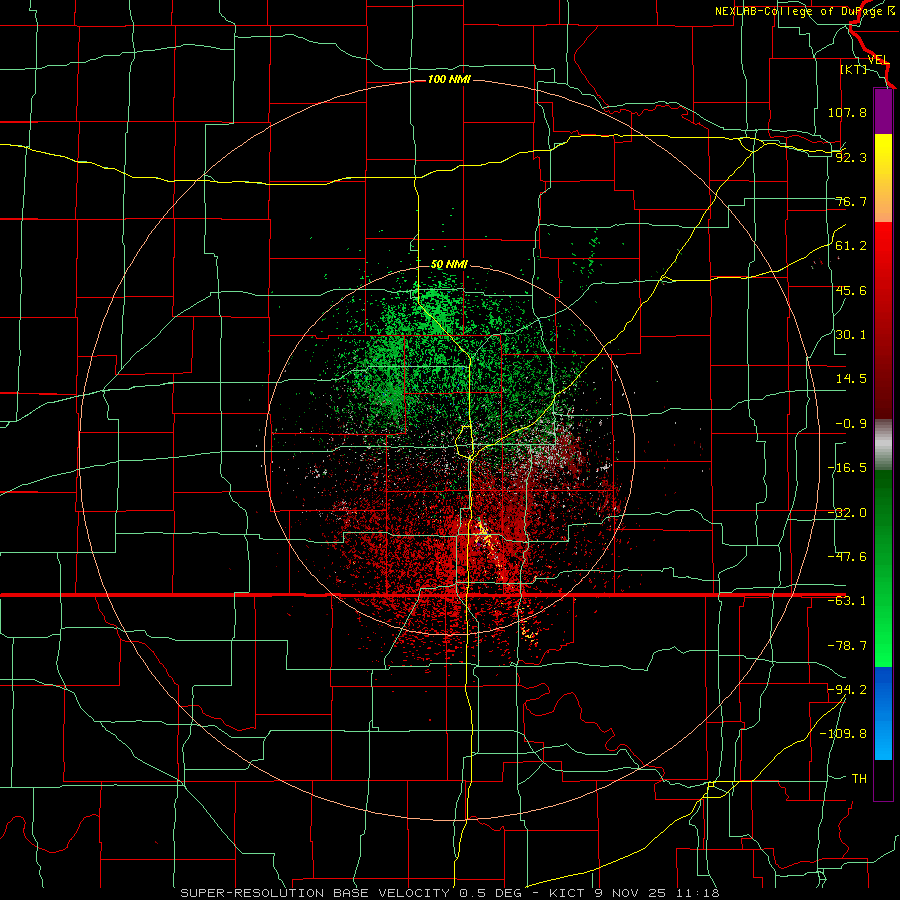The height and width of the screenshot is (900, 900).
Task: Click the -78.7 velocity scale value
Action: tap(847, 646)
